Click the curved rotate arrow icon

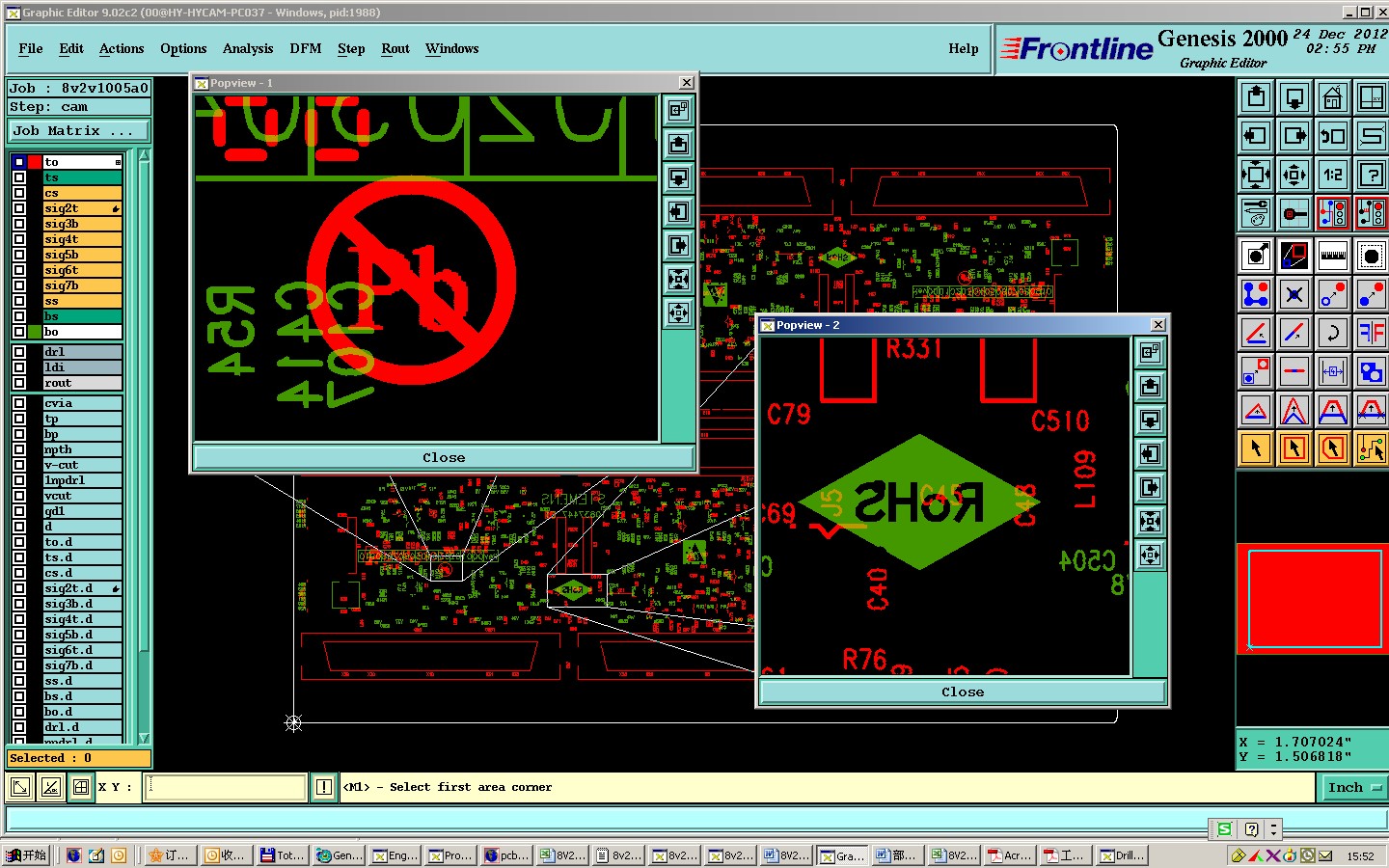point(1333,333)
